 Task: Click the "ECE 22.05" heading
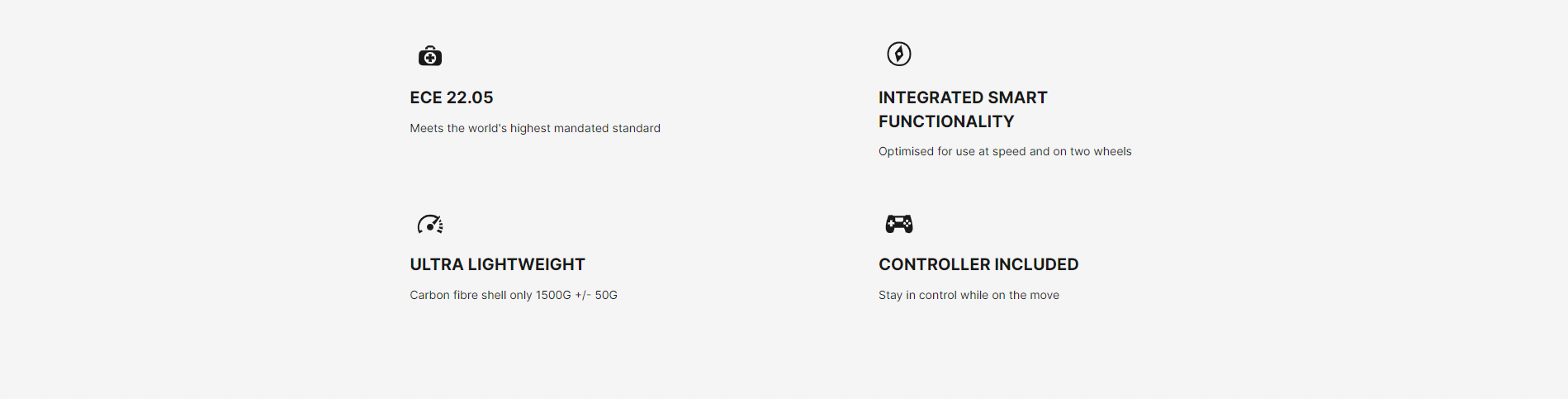click(x=451, y=97)
